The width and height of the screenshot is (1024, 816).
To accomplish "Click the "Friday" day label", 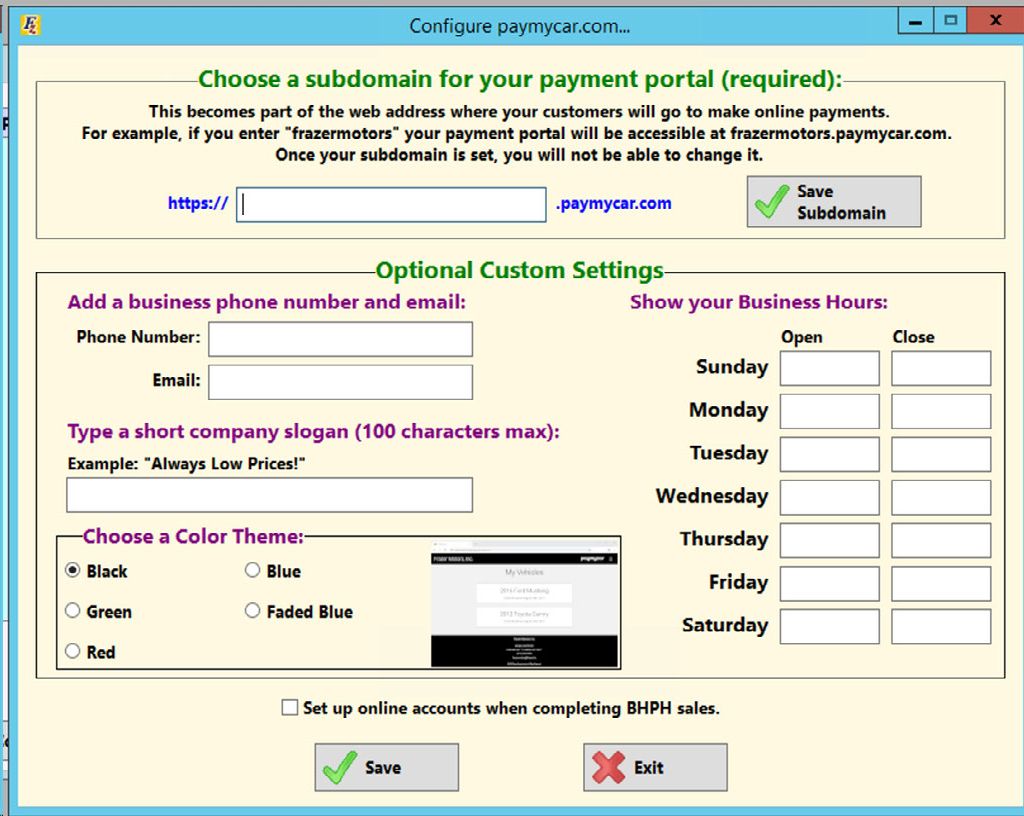I will 739,582.
